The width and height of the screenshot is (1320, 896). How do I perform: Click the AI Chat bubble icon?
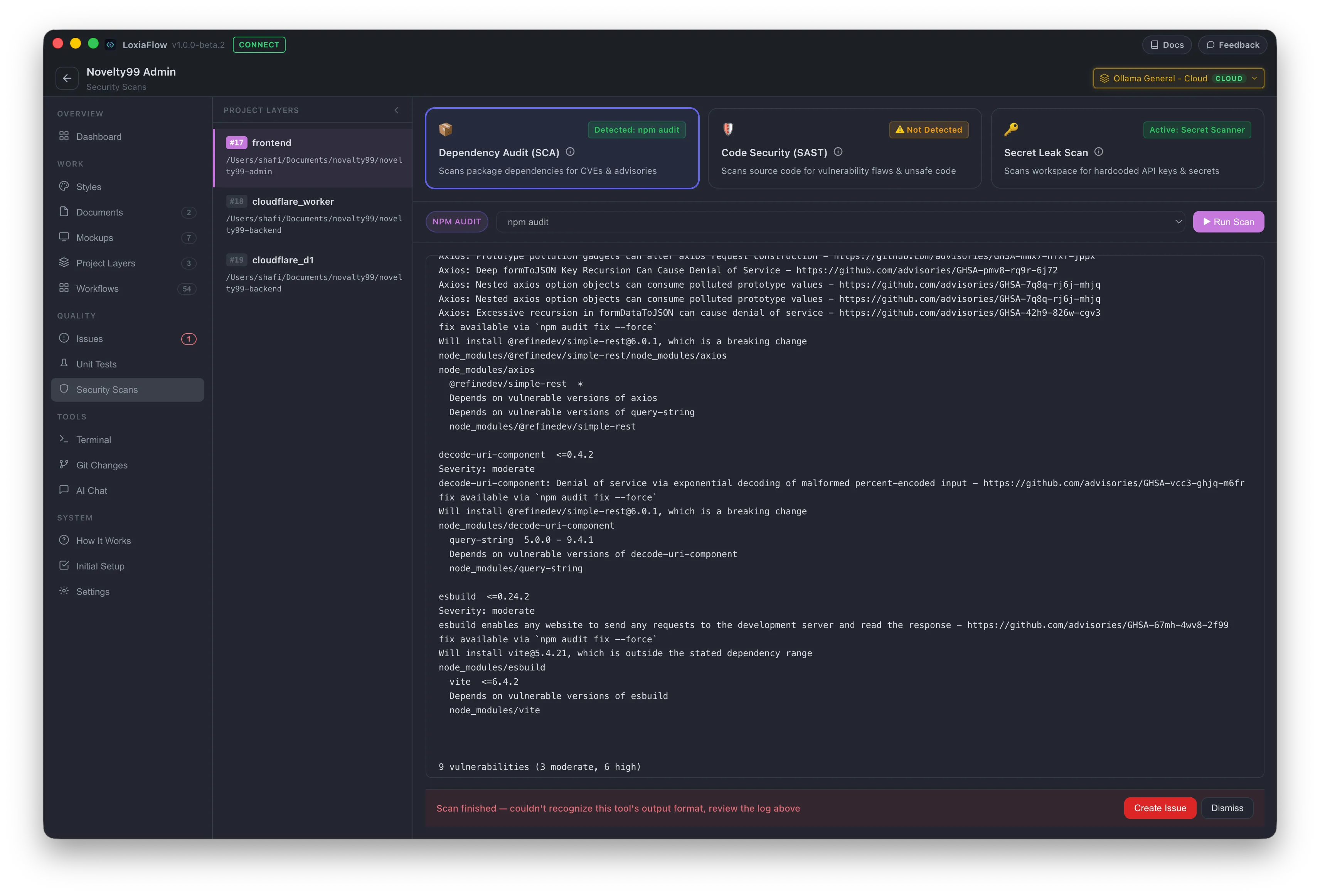click(x=64, y=490)
